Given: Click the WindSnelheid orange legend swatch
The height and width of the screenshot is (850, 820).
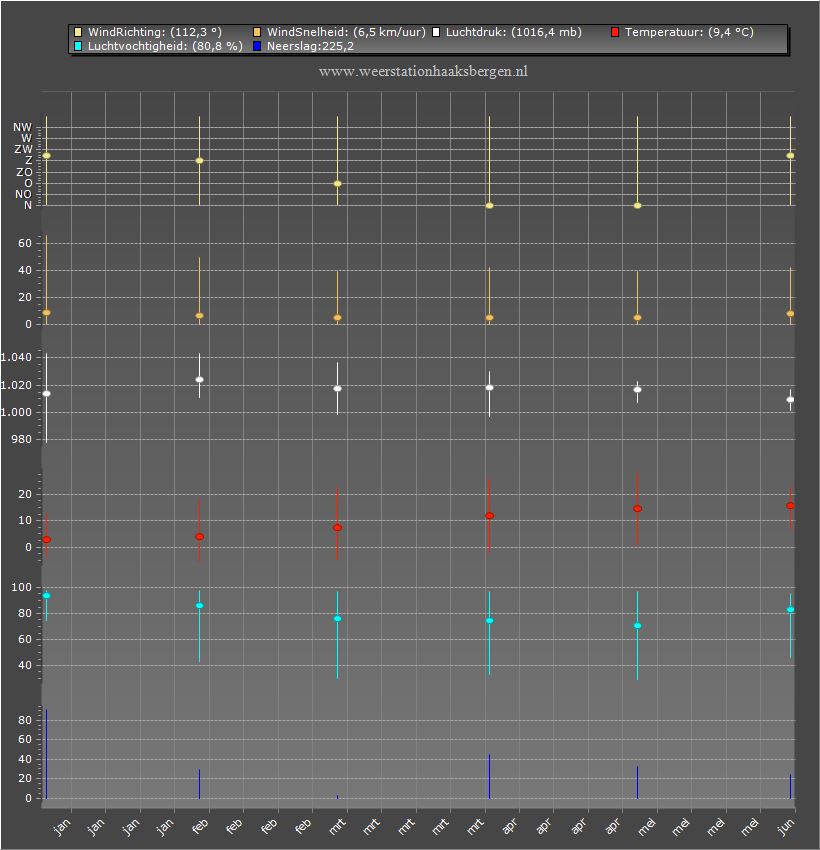Looking at the screenshot, I should [257, 33].
